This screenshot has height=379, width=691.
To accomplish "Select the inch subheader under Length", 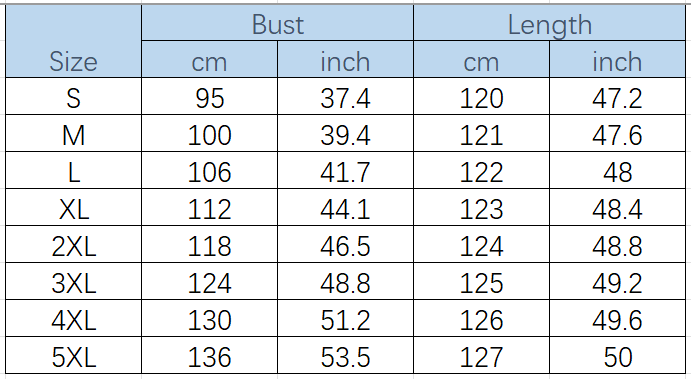I will [617, 59].
